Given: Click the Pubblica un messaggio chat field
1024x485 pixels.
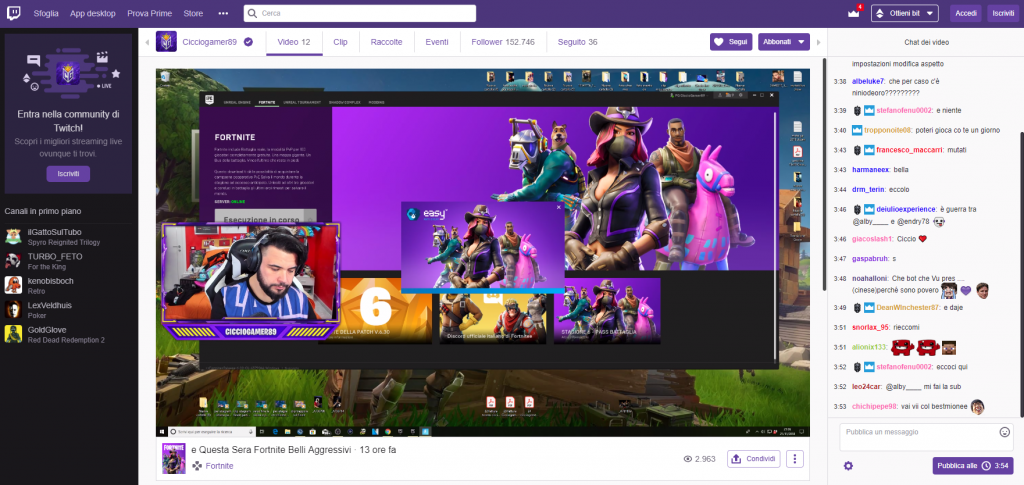Looking at the screenshot, I should (x=925, y=436).
